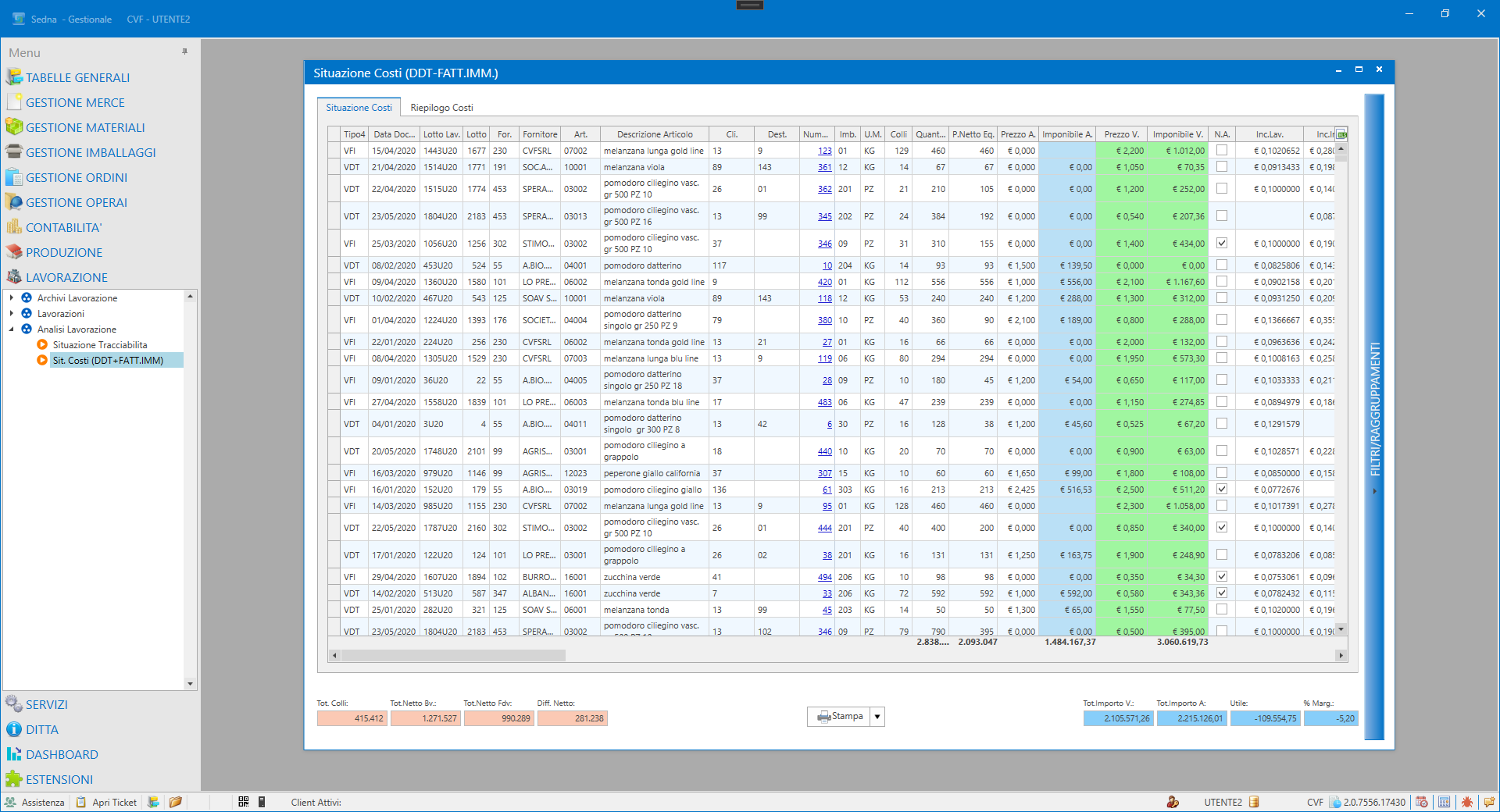Viewport: 1500px width, 812px height.
Task: Sort by Descrizione Articolo column header
Action: 655,134
